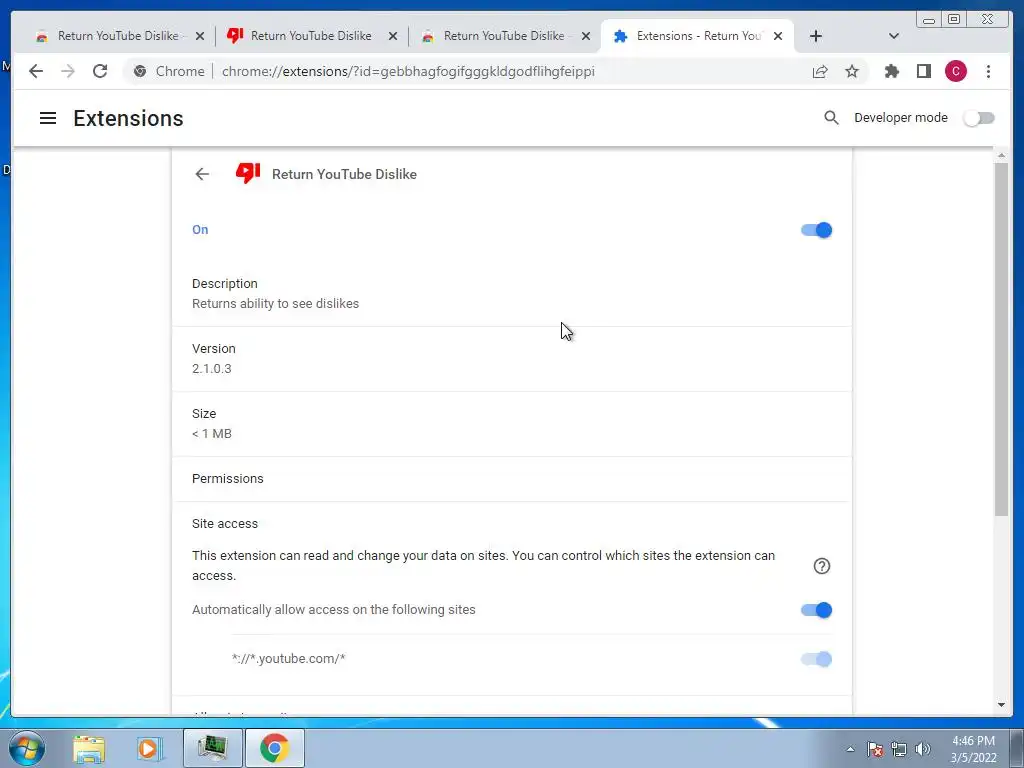Click the Permissions heading

click(228, 479)
